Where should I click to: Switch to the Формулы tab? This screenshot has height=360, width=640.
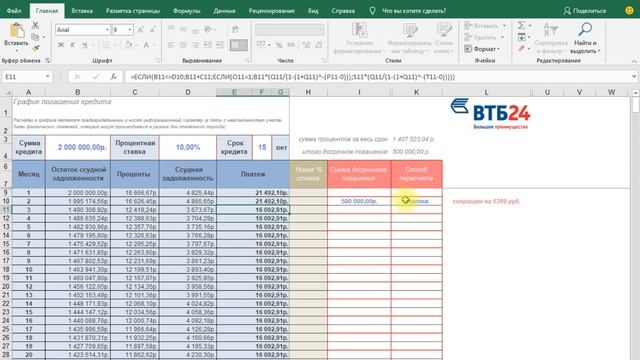(186, 11)
